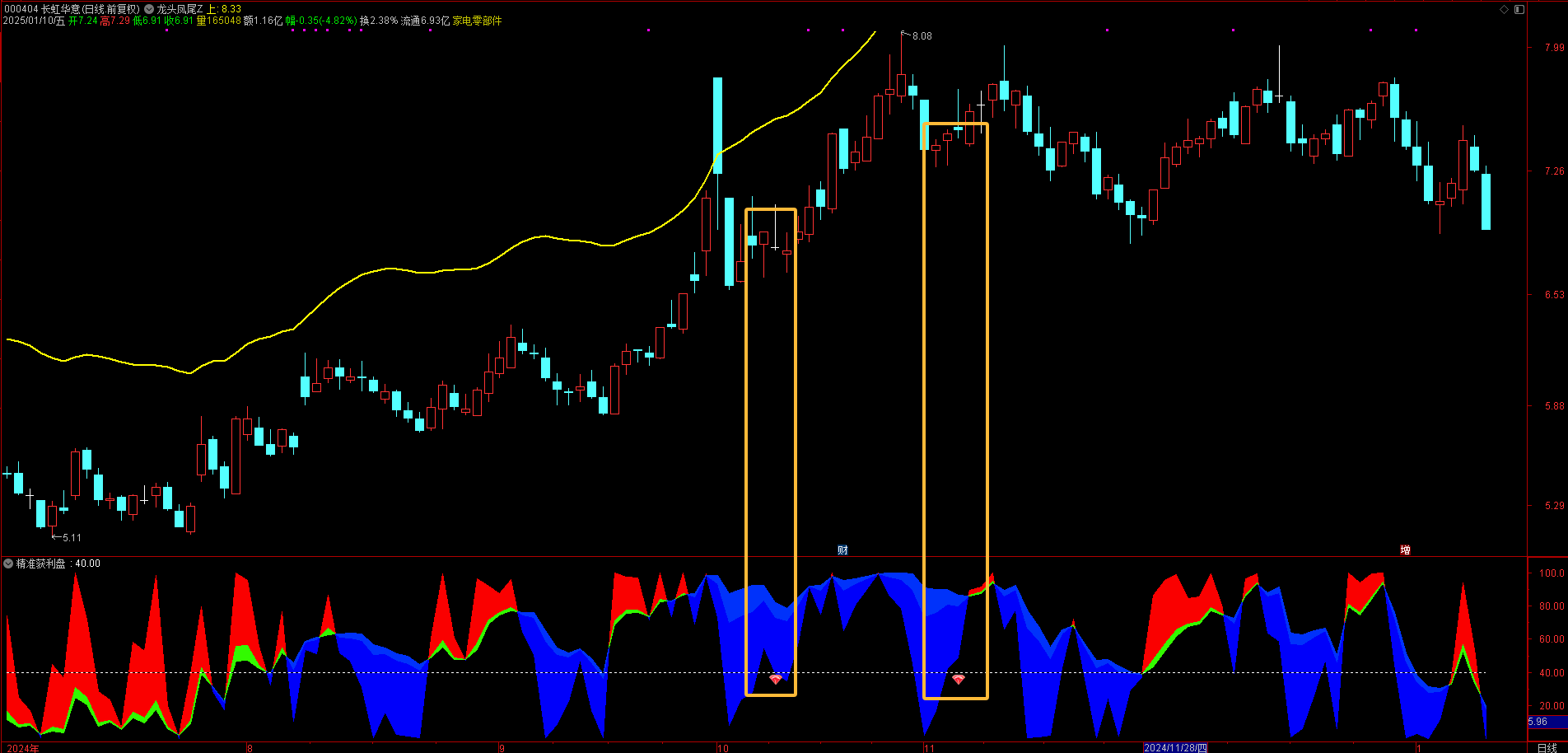
Task: Open the indicator dropdown beside 龙头凤尾Z
Action: pyautogui.click(x=149, y=9)
